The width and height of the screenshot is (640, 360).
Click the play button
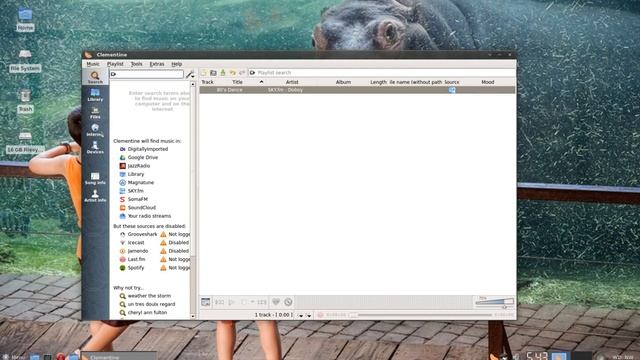232,302
